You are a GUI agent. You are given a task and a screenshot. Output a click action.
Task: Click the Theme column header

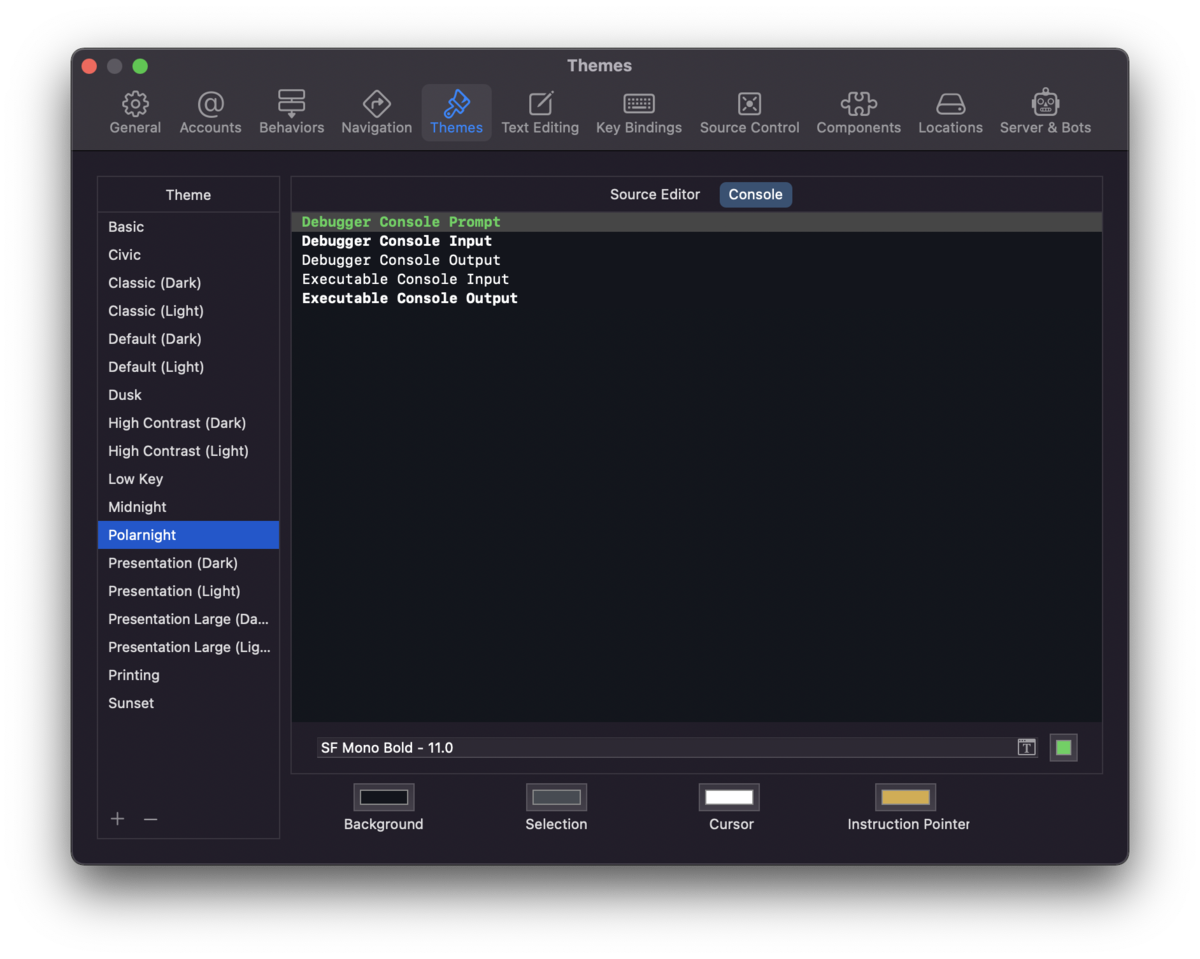pyautogui.click(x=188, y=195)
